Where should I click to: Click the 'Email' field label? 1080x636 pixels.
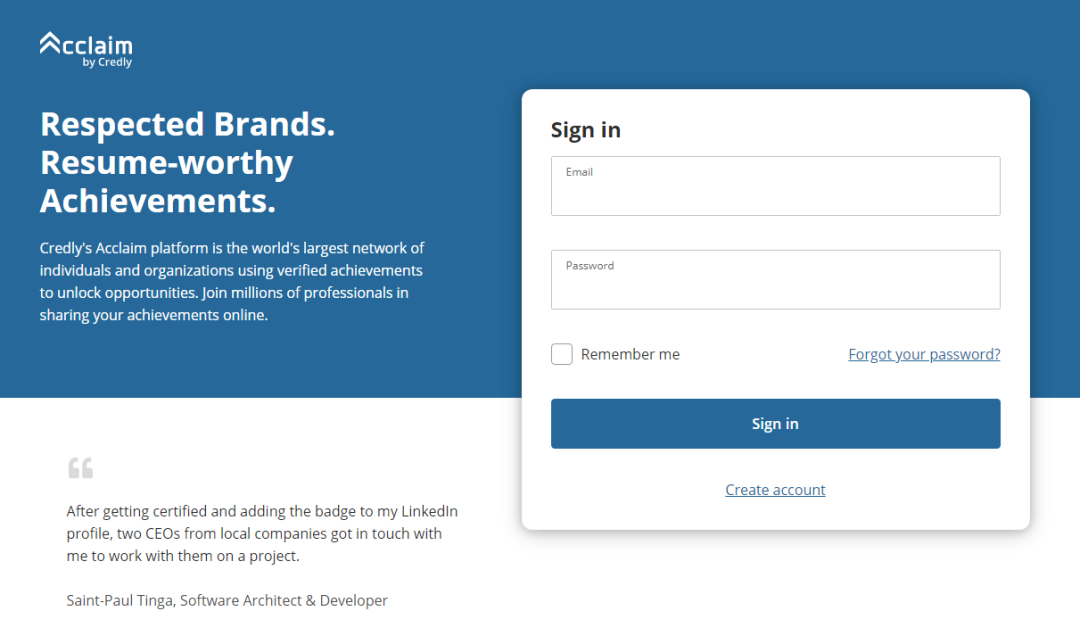[579, 172]
